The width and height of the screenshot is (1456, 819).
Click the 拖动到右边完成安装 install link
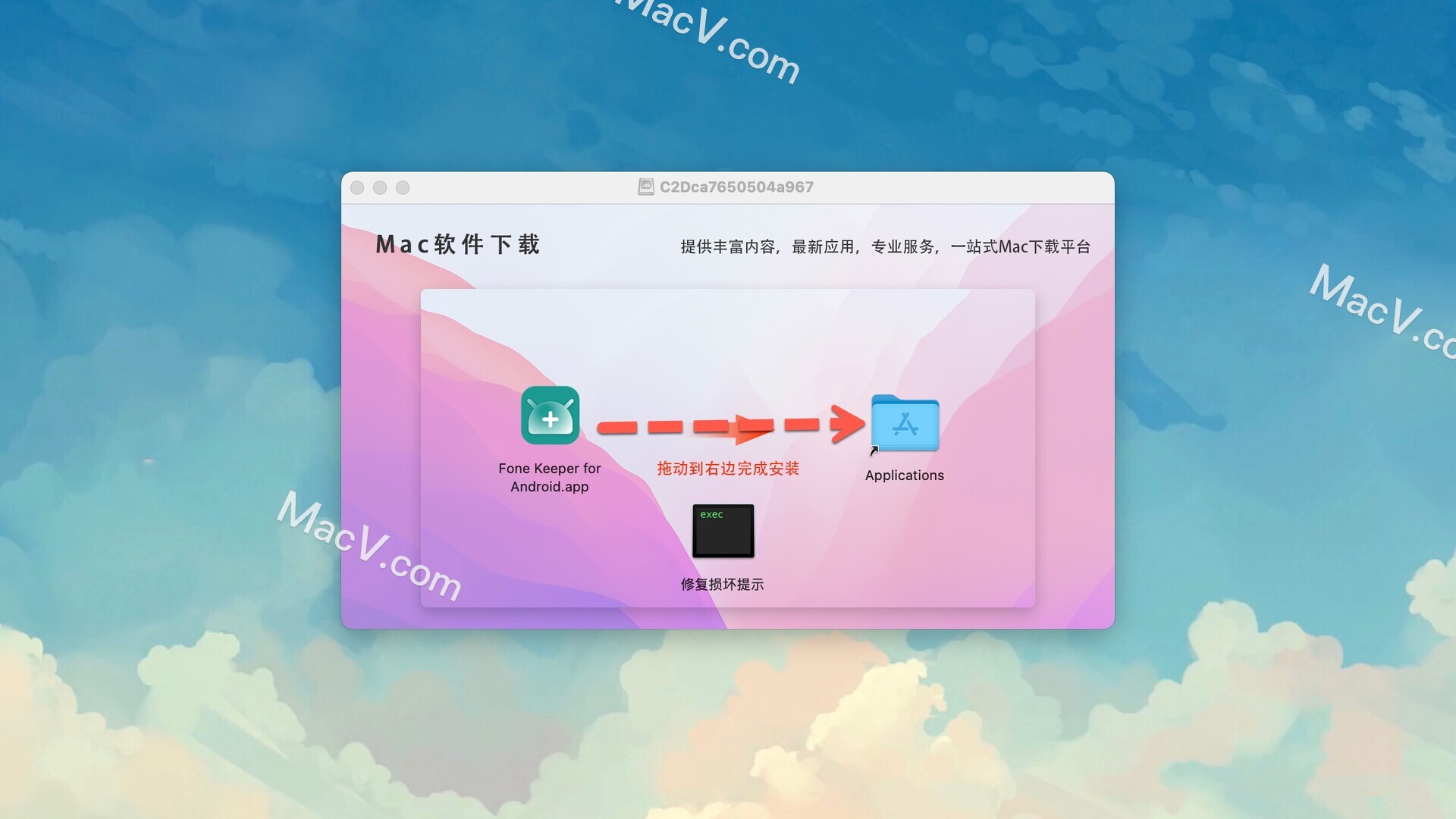(729, 467)
